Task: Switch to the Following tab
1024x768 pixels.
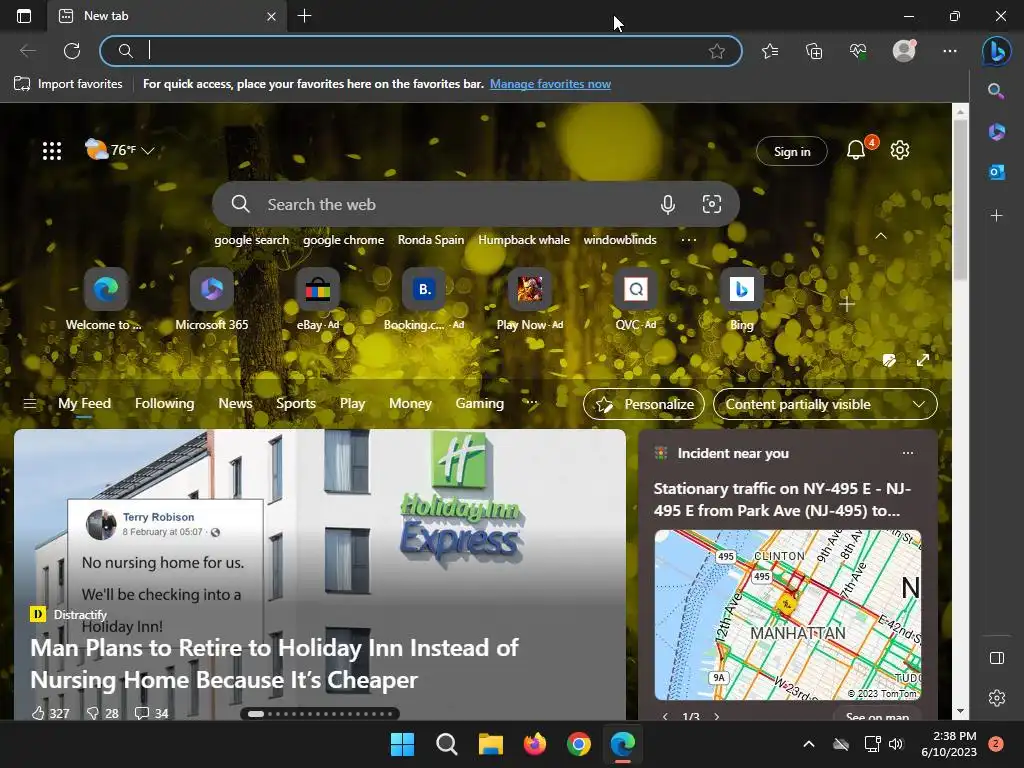Action: click(x=165, y=404)
